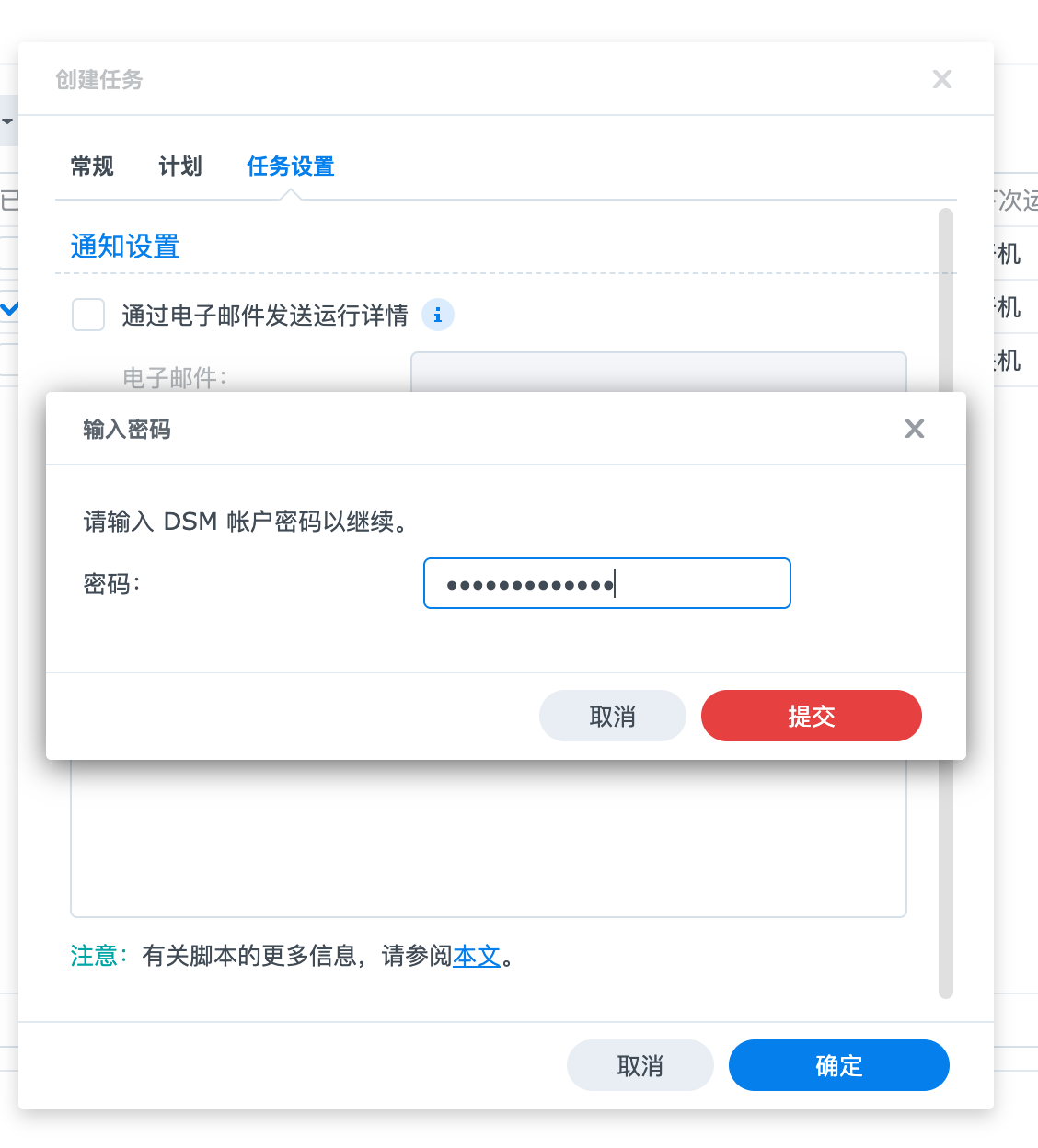Click inside the script text area box

coord(488,837)
